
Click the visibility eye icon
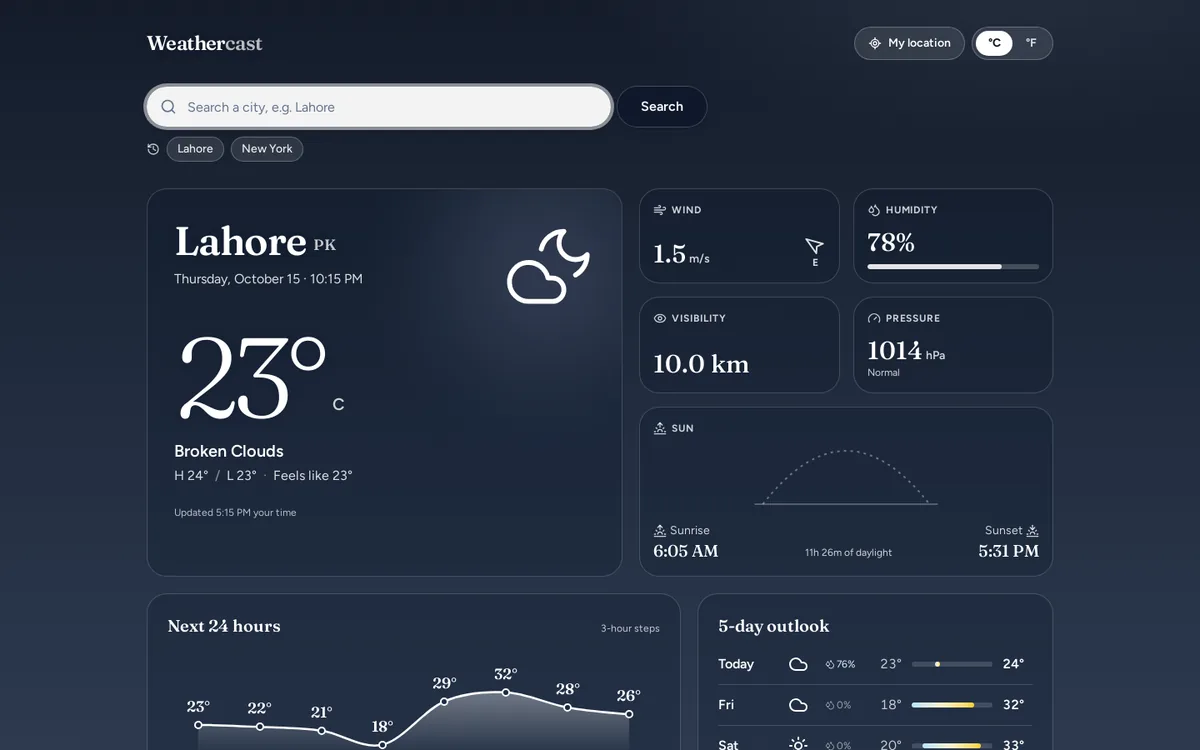tap(660, 318)
